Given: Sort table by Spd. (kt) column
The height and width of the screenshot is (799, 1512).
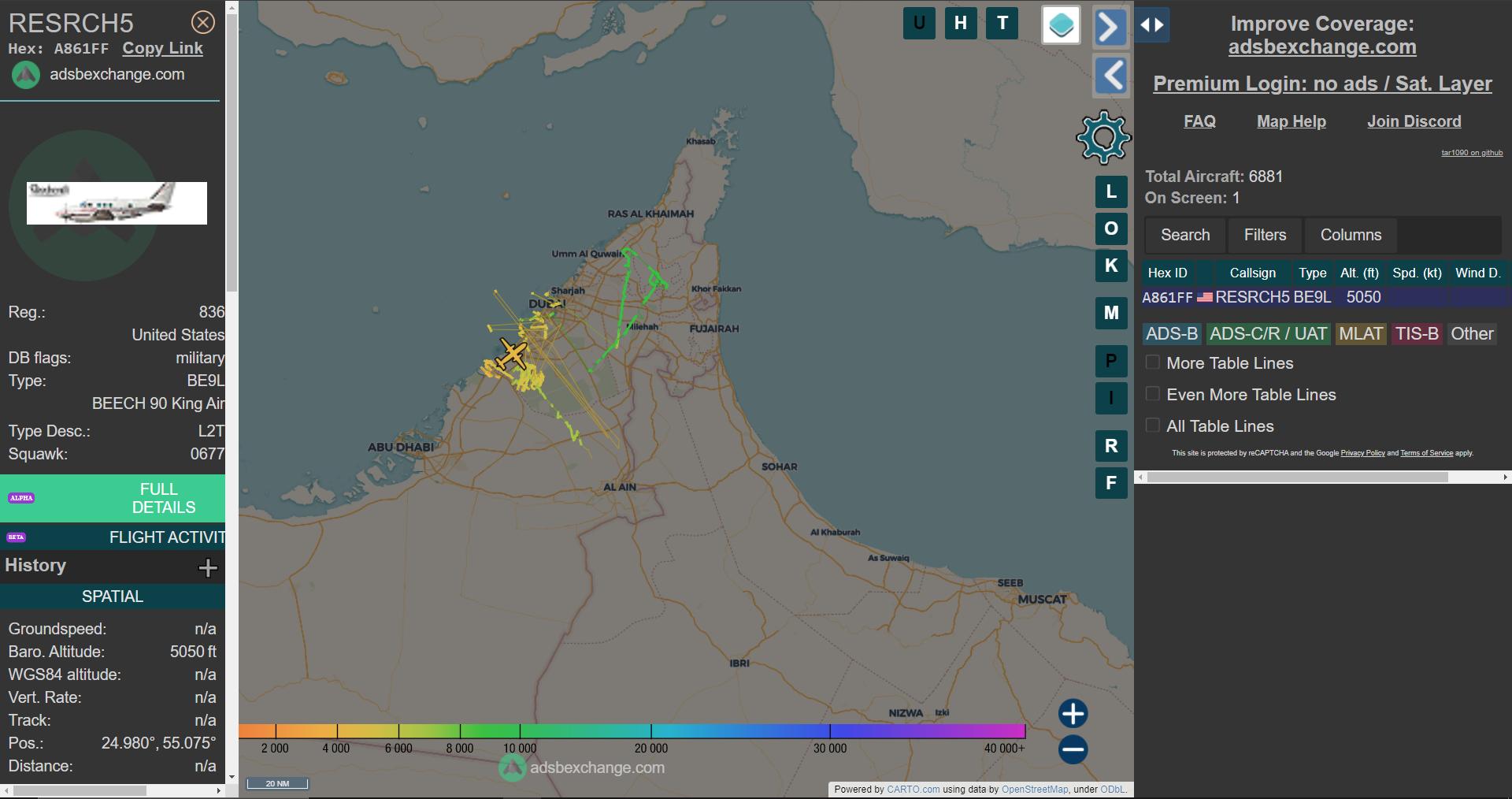Looking at the screenshot, I should click(1417, 273).
